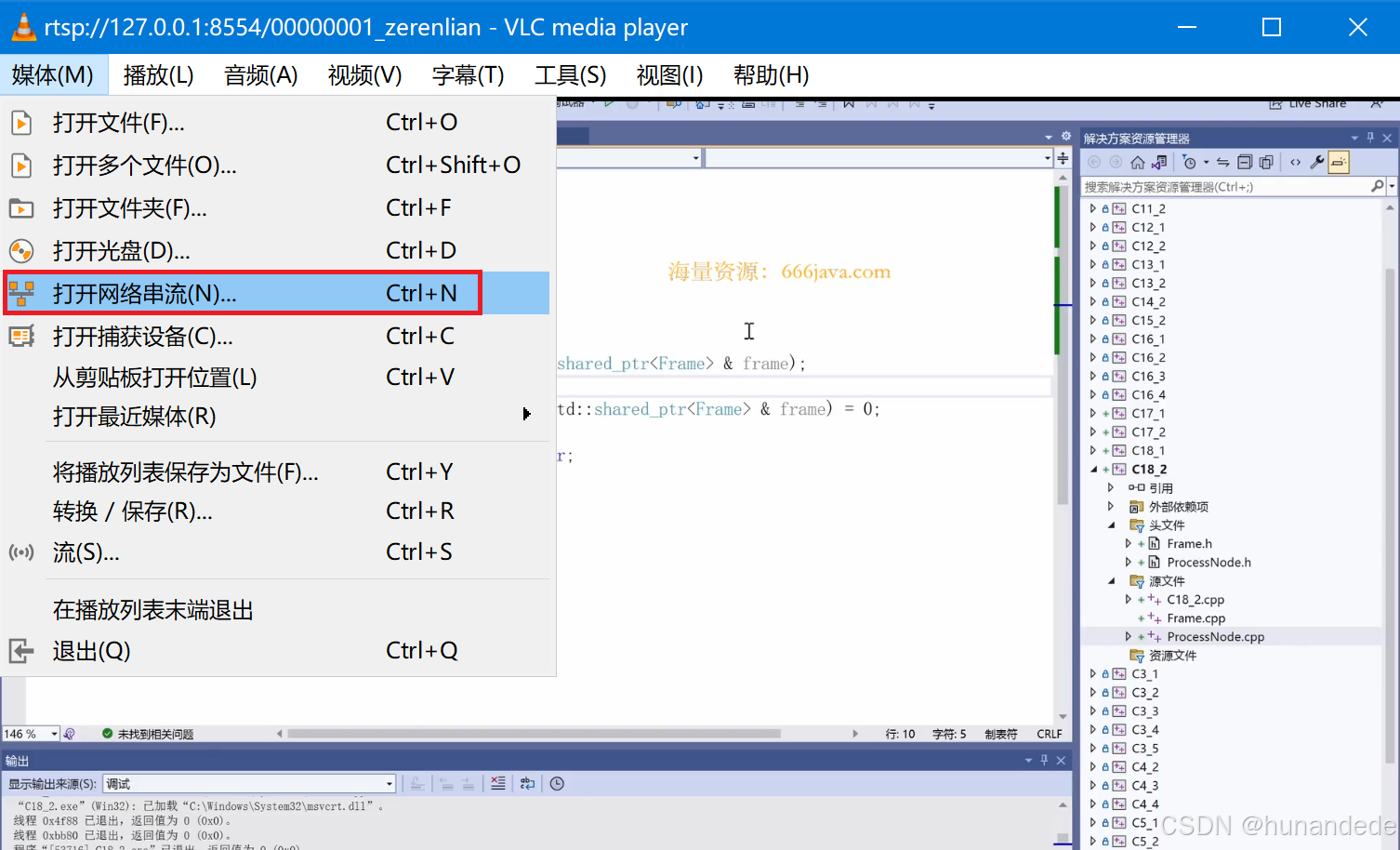The height and width of the screenshot is (850, 1400).
Task: Expand the ProcessNode.cpp node
Action: point(1129,637)
